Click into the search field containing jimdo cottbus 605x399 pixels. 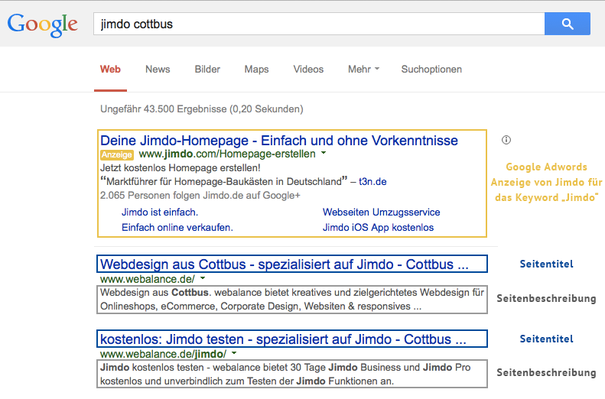click(319, 24)
